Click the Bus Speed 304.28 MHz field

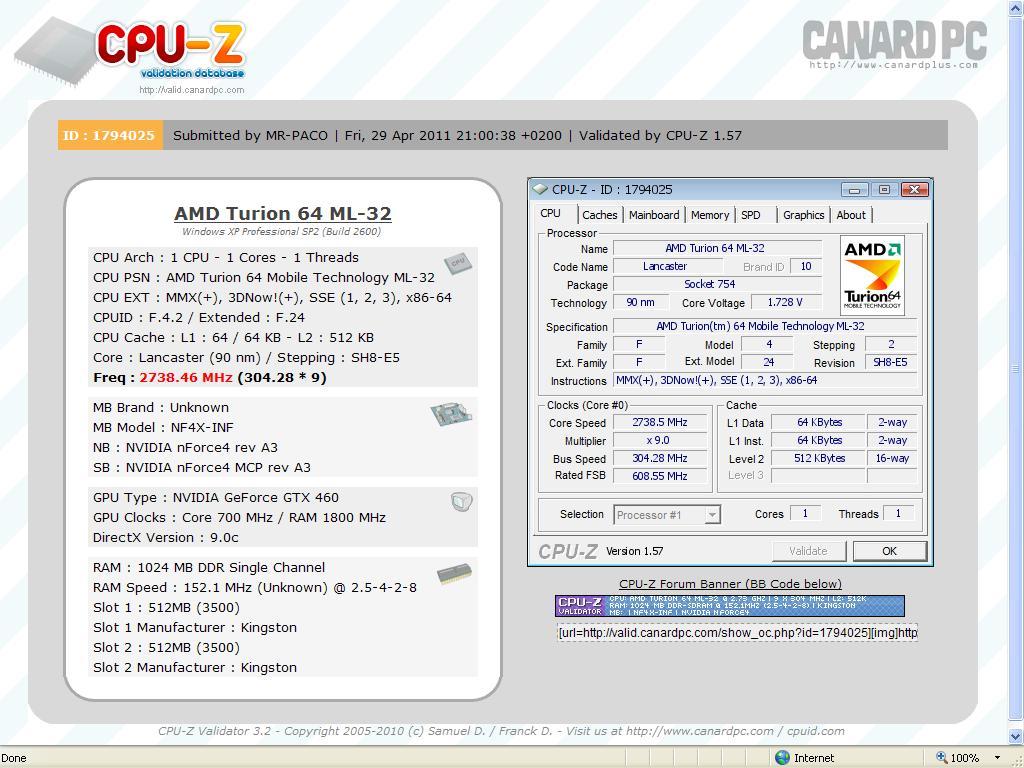(x=660, y=458)
